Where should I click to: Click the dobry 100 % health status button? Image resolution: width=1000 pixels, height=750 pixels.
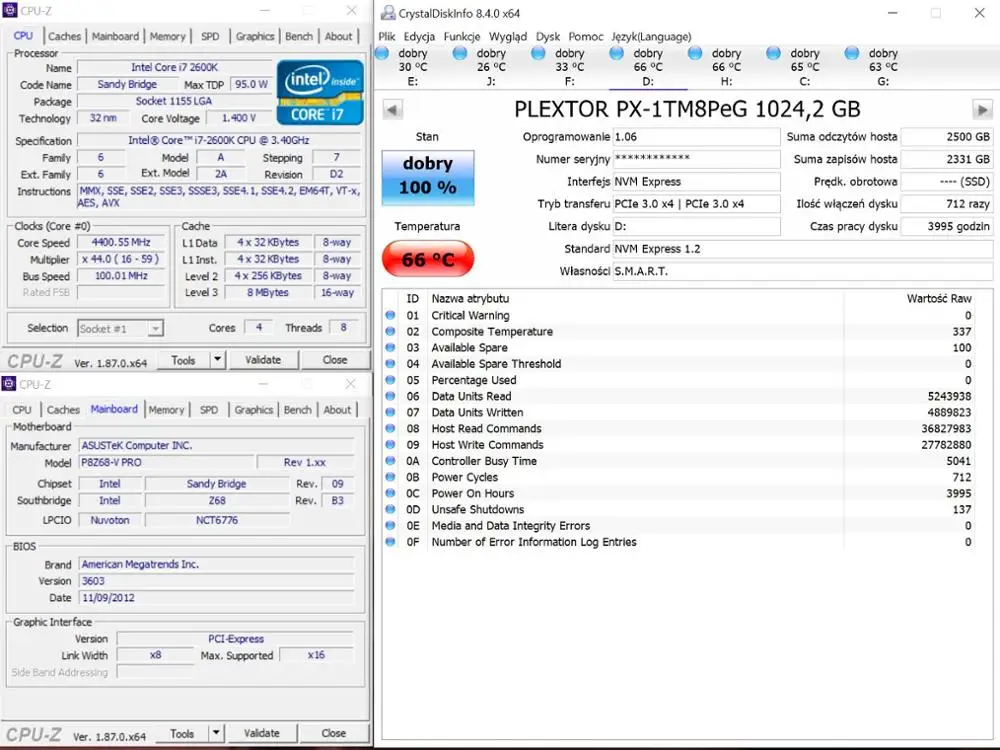click(428, 177)
